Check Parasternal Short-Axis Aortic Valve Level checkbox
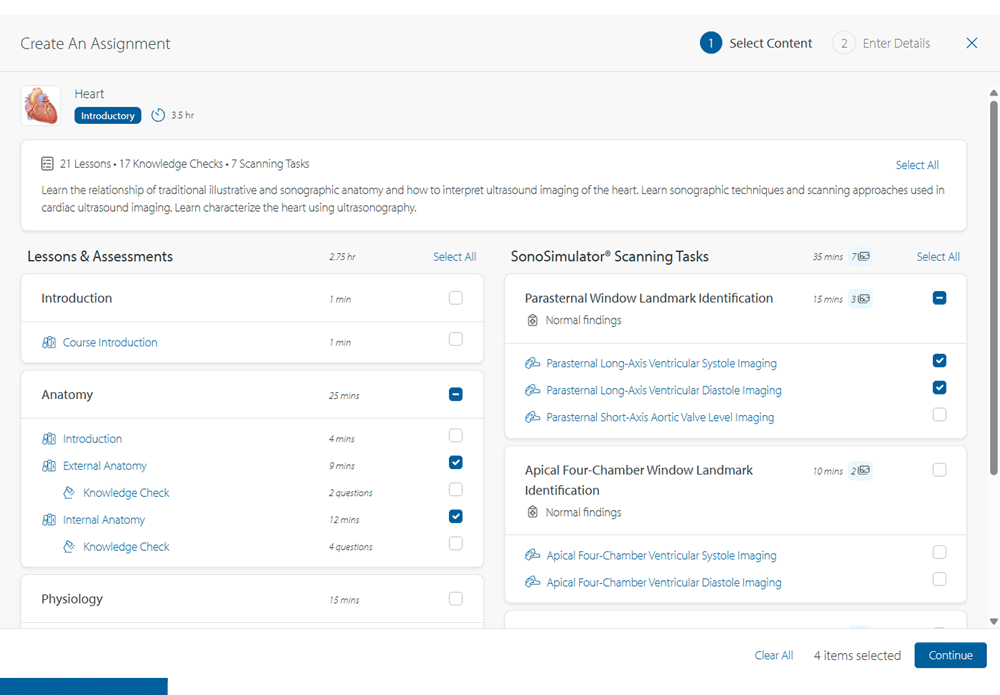Screen dimensions: 1000x695 click(939, 414)
